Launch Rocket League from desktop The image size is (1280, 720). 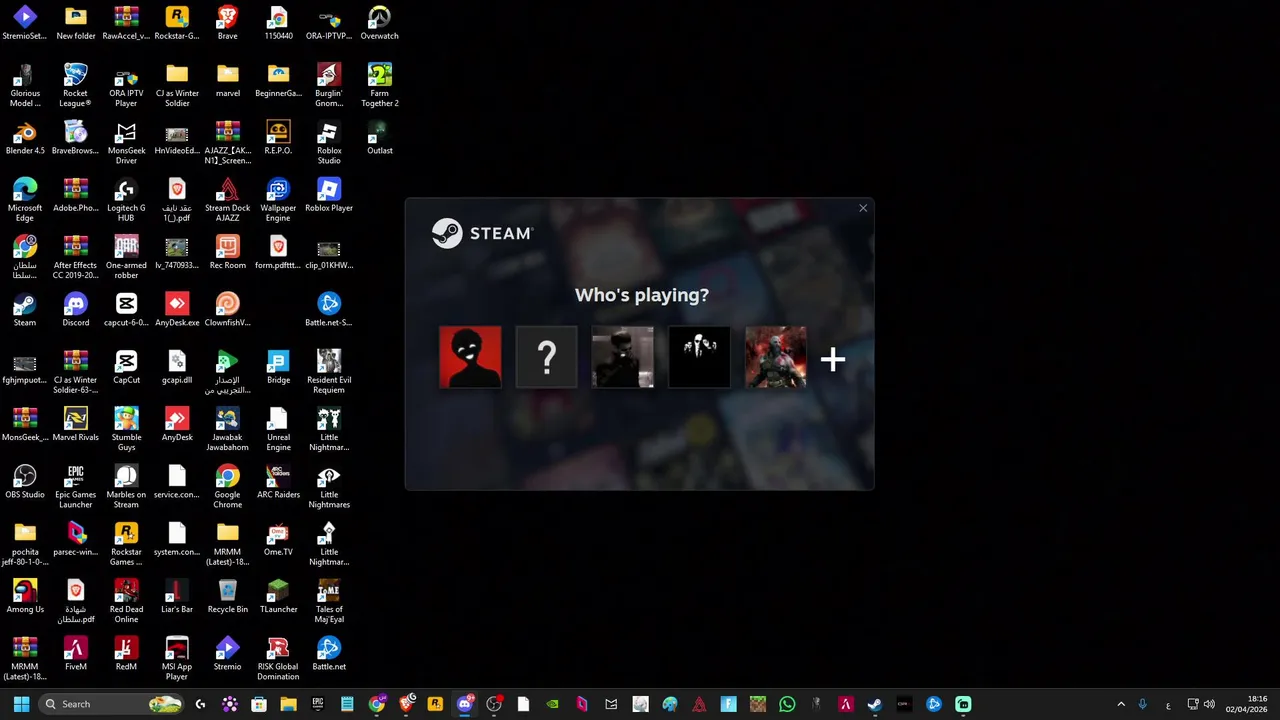76,85
